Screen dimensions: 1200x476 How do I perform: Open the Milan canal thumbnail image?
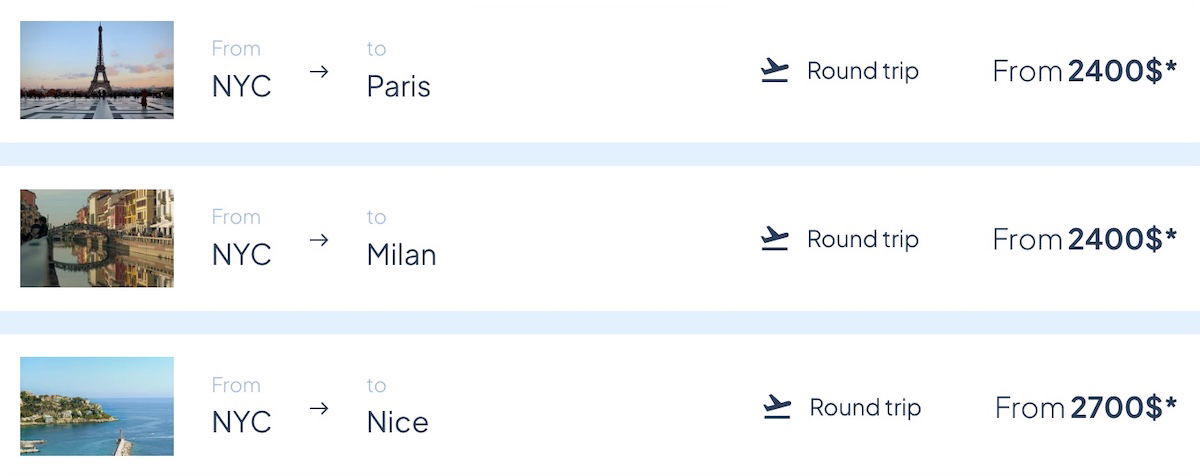click(97, 238)
